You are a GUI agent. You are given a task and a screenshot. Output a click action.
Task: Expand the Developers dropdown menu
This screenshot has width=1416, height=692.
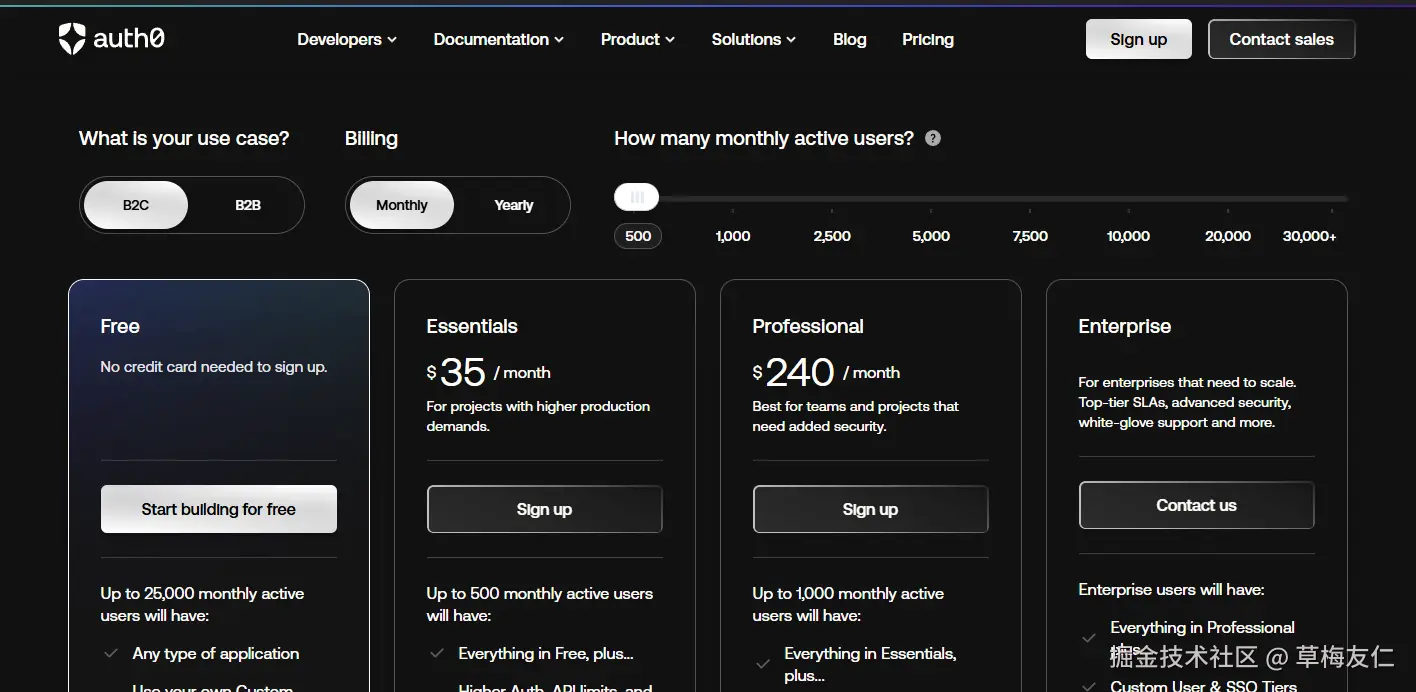point(347,40)
